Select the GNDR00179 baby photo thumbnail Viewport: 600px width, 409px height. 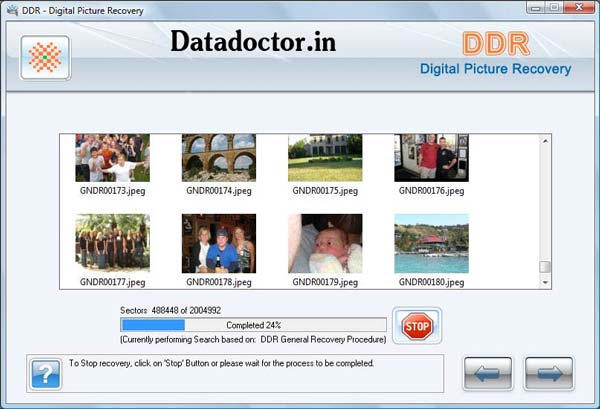click(x=325, y=243)
